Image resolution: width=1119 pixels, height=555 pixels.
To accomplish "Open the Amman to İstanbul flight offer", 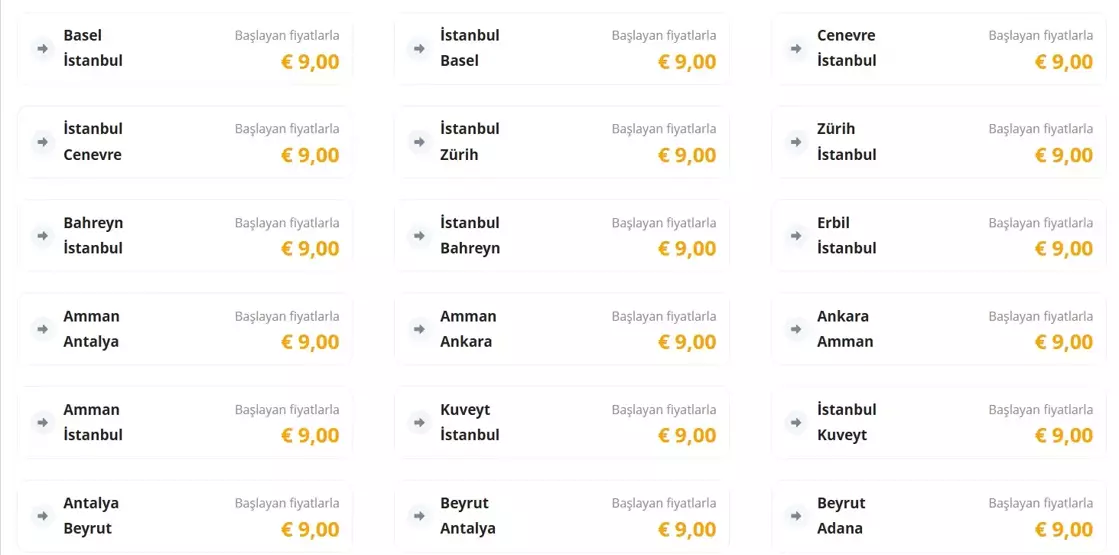I will click(x=185, y=422).
